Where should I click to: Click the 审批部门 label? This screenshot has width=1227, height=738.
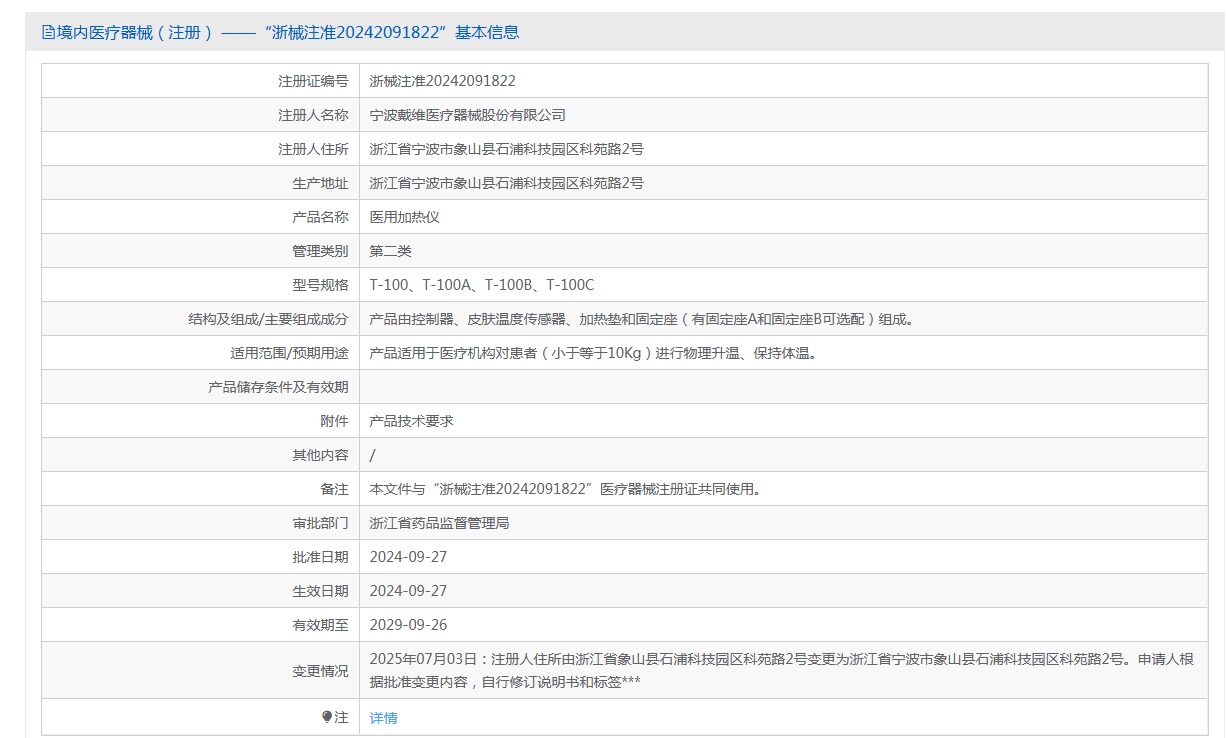tap(320, 523)
